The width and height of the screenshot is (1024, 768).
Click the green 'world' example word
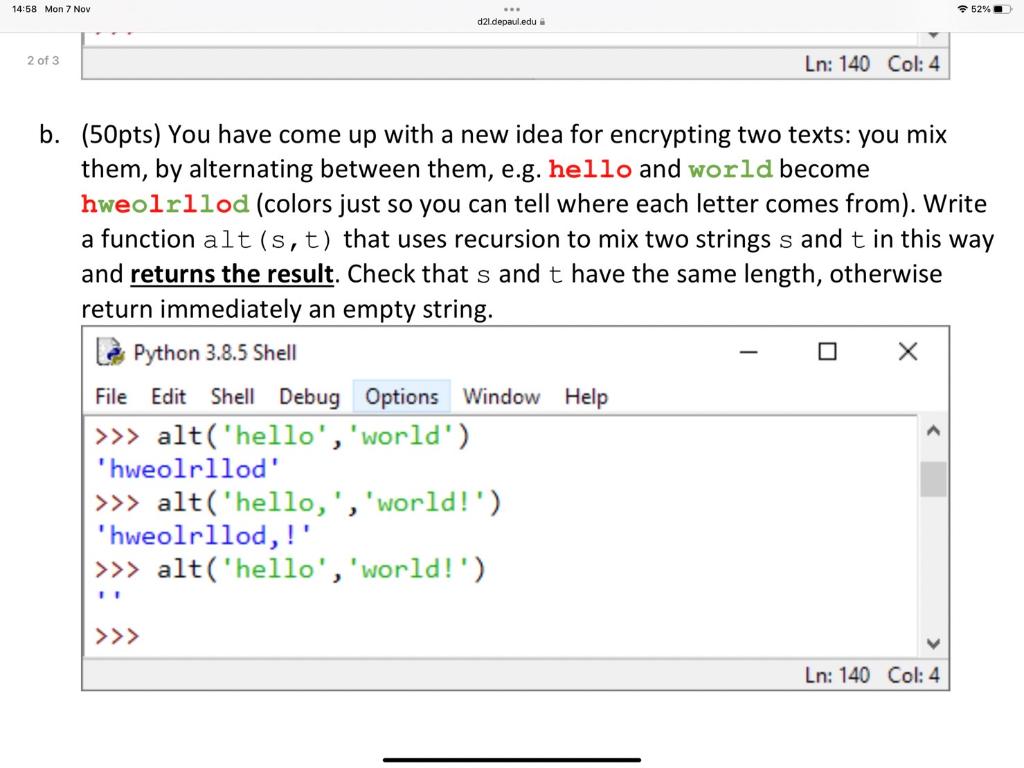click(731, 170)
